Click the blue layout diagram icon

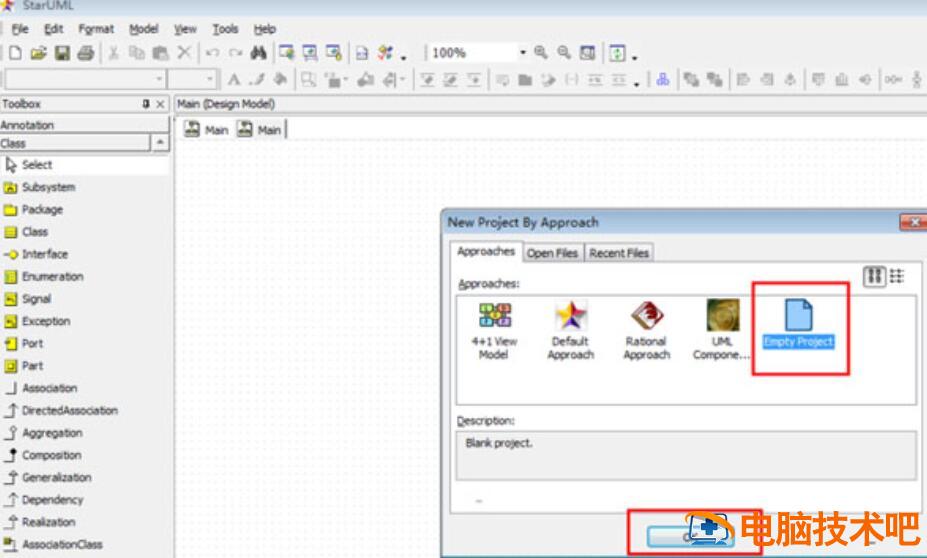[663, 79]
